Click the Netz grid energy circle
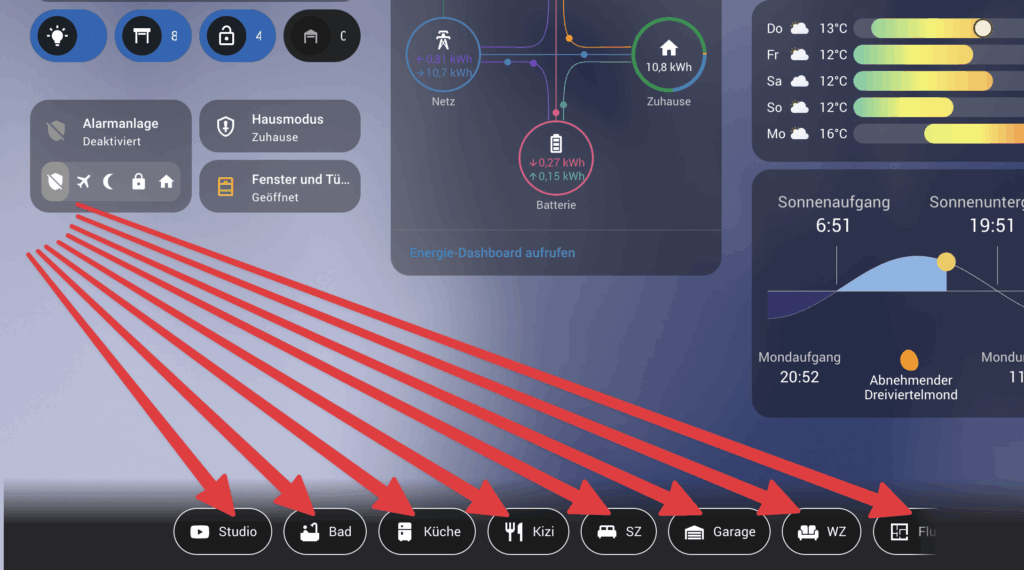The image size is (1024, 570). (443, 55)
